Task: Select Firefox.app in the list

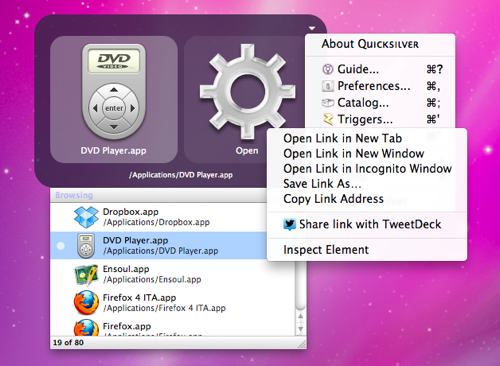Action: coord(173,327)
